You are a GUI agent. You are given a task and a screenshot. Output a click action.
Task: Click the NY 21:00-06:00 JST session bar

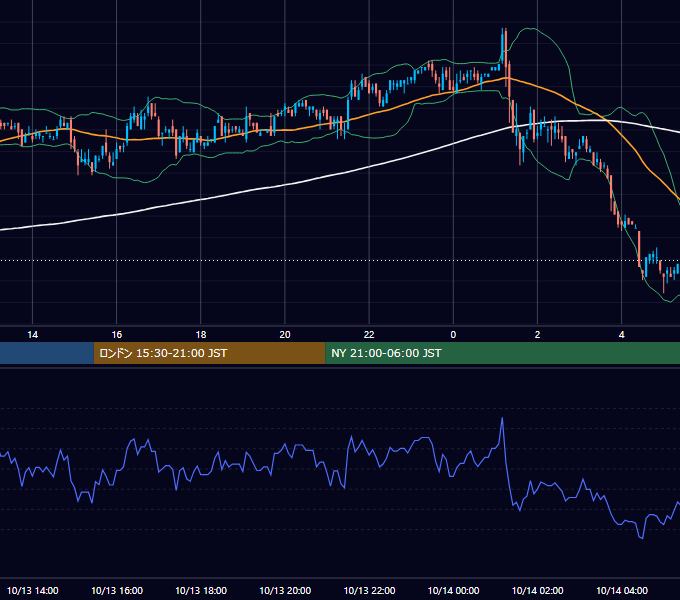tap(503, 353)
